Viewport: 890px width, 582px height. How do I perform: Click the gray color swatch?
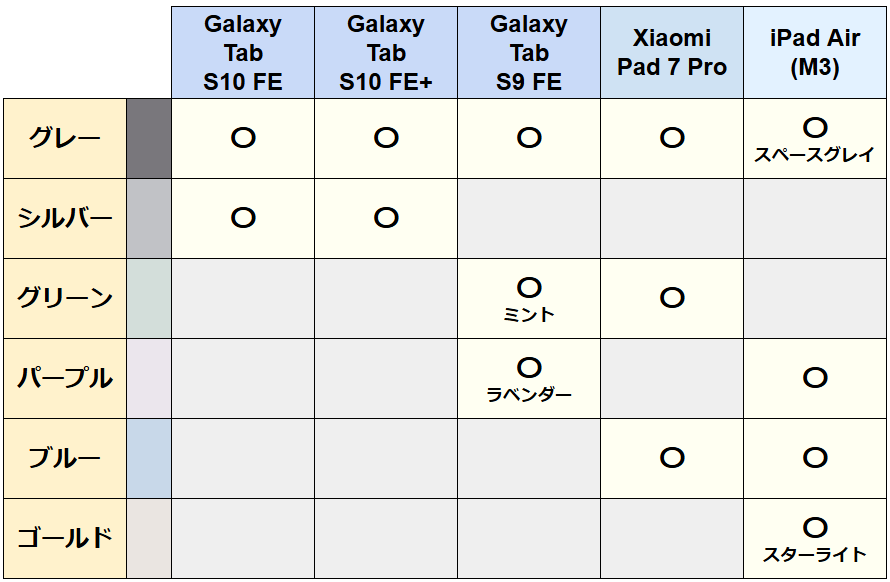point(149,139)
